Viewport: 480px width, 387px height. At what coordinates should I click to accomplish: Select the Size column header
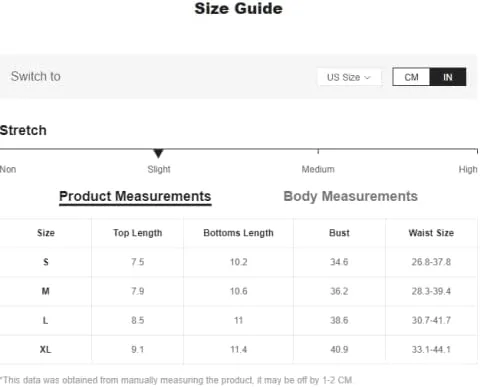(x=46, y=233)
